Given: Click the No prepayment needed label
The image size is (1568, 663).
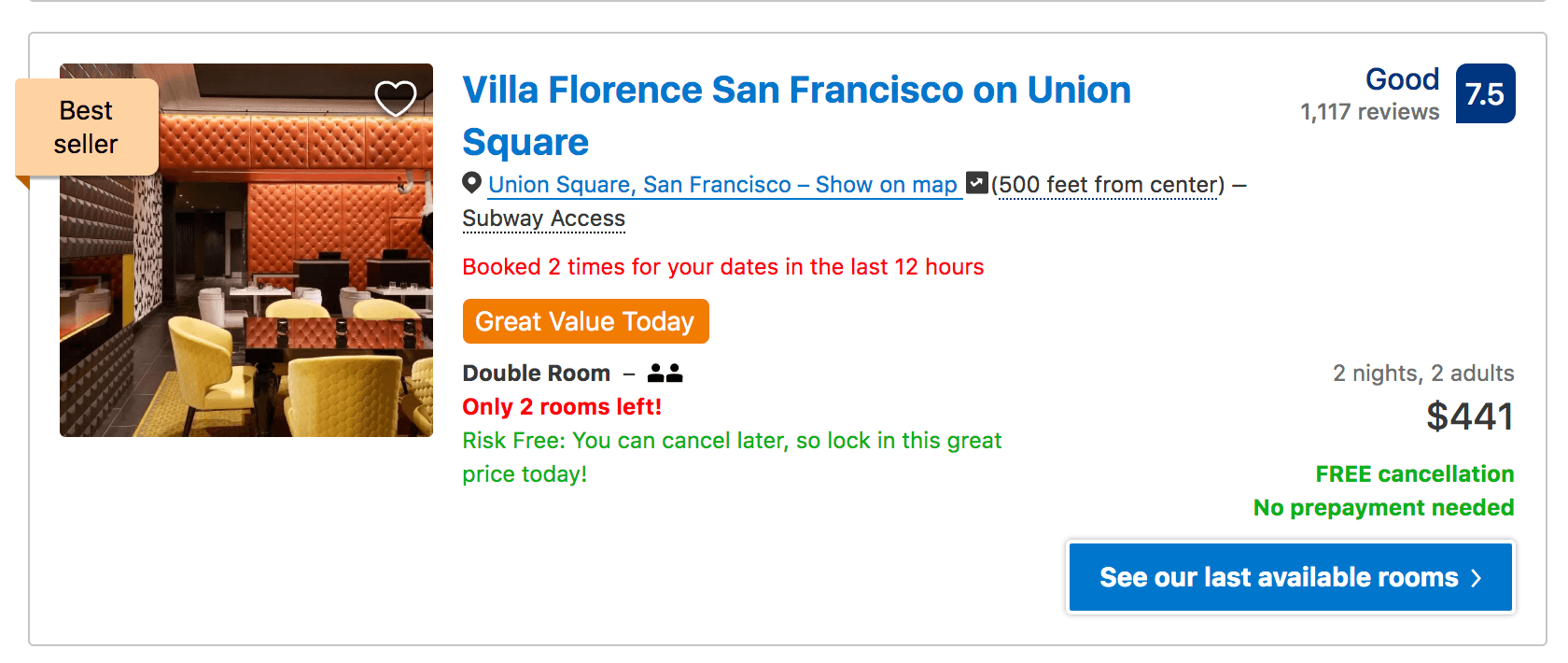Looking at the screenshot, I should [1383, 508].
